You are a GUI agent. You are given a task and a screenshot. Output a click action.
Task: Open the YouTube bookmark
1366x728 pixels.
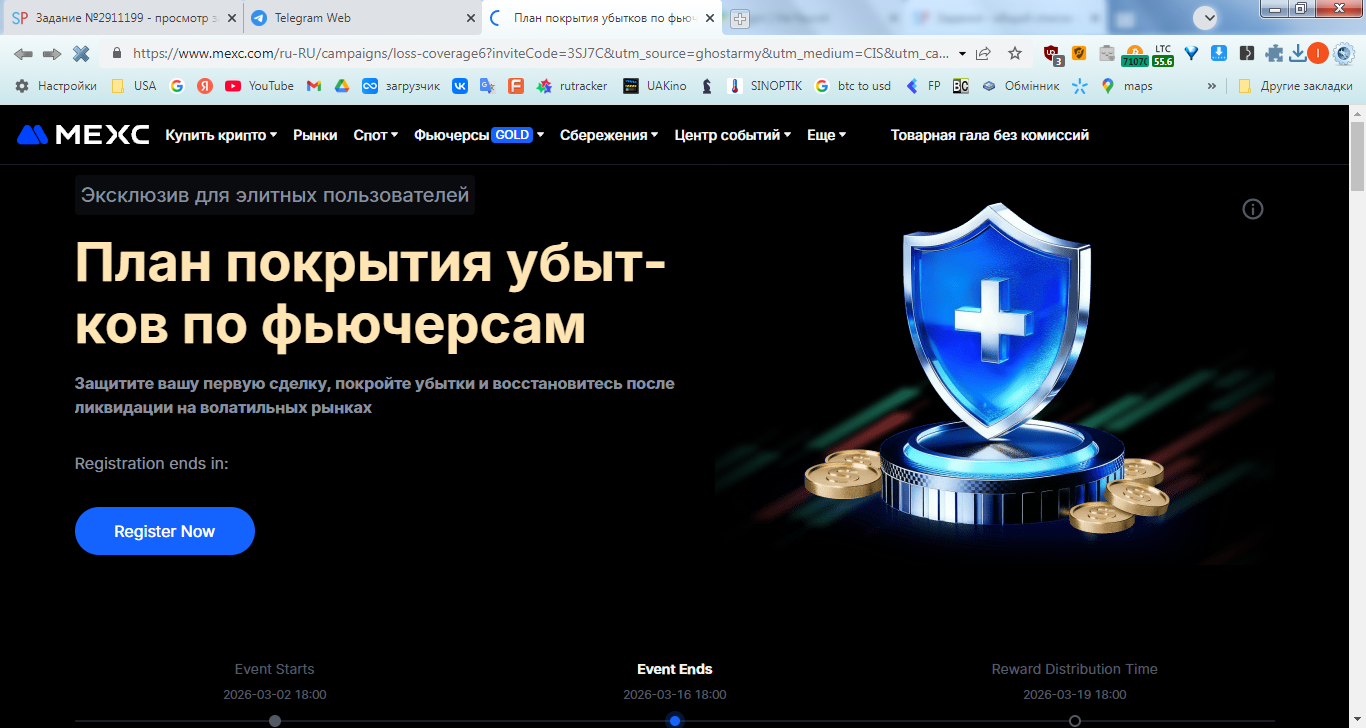pos(260,86)
